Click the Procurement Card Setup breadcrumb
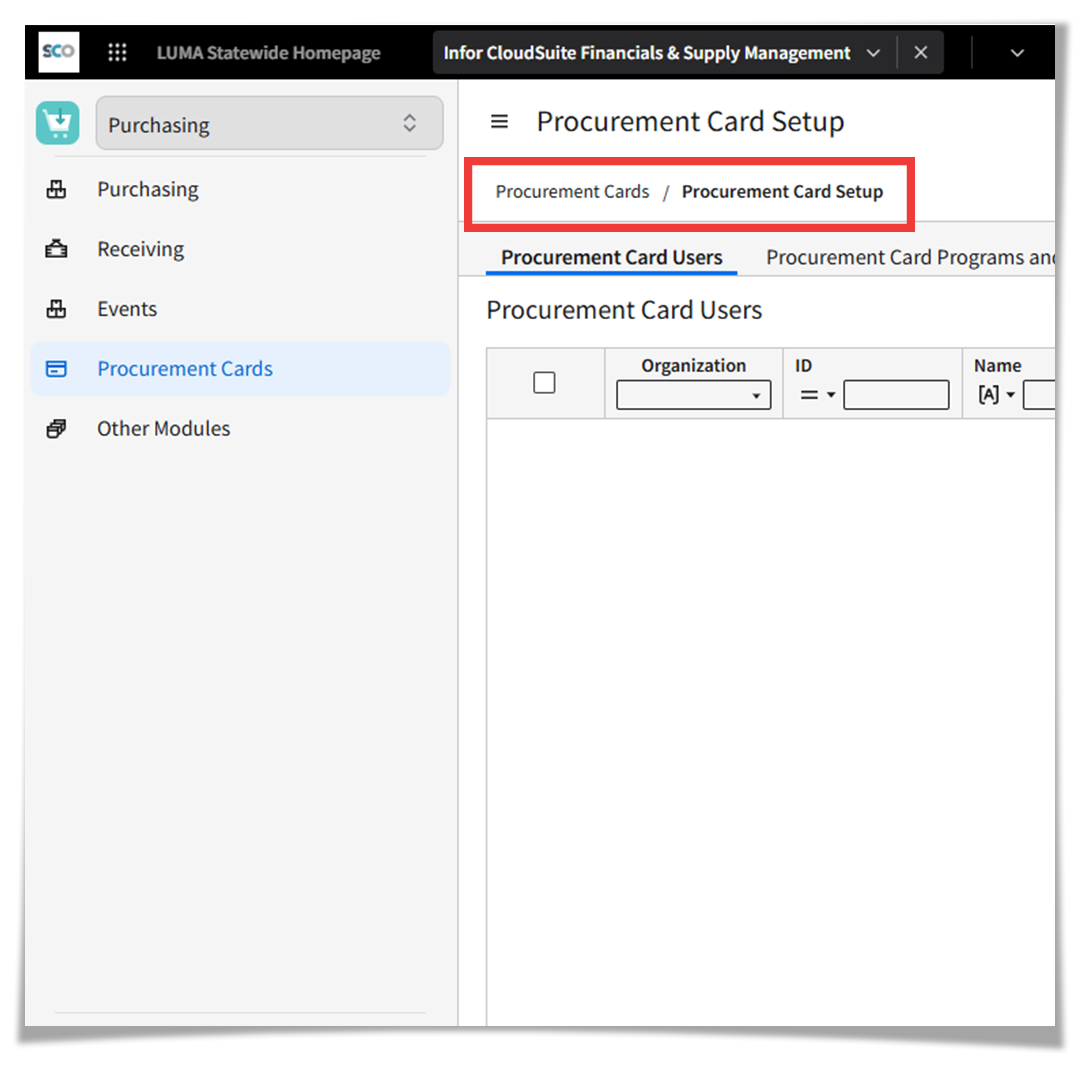The width and height of the screenshot is (1080, 1080). [x=782, y=191]
